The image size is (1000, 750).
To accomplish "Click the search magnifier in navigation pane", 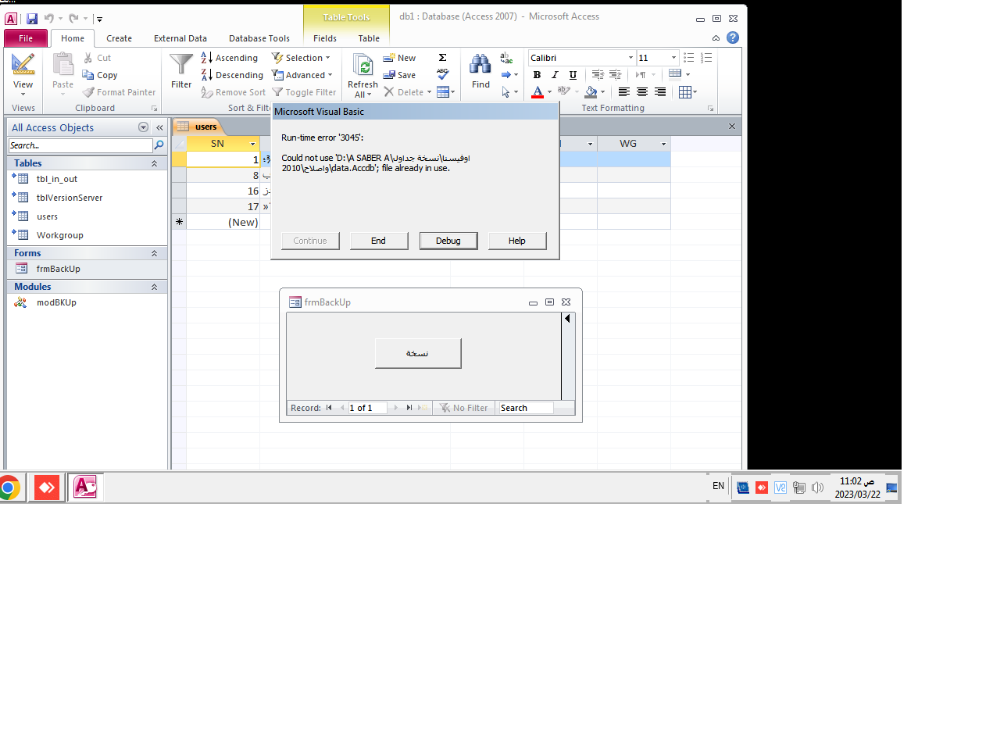I will click(159, 145).
